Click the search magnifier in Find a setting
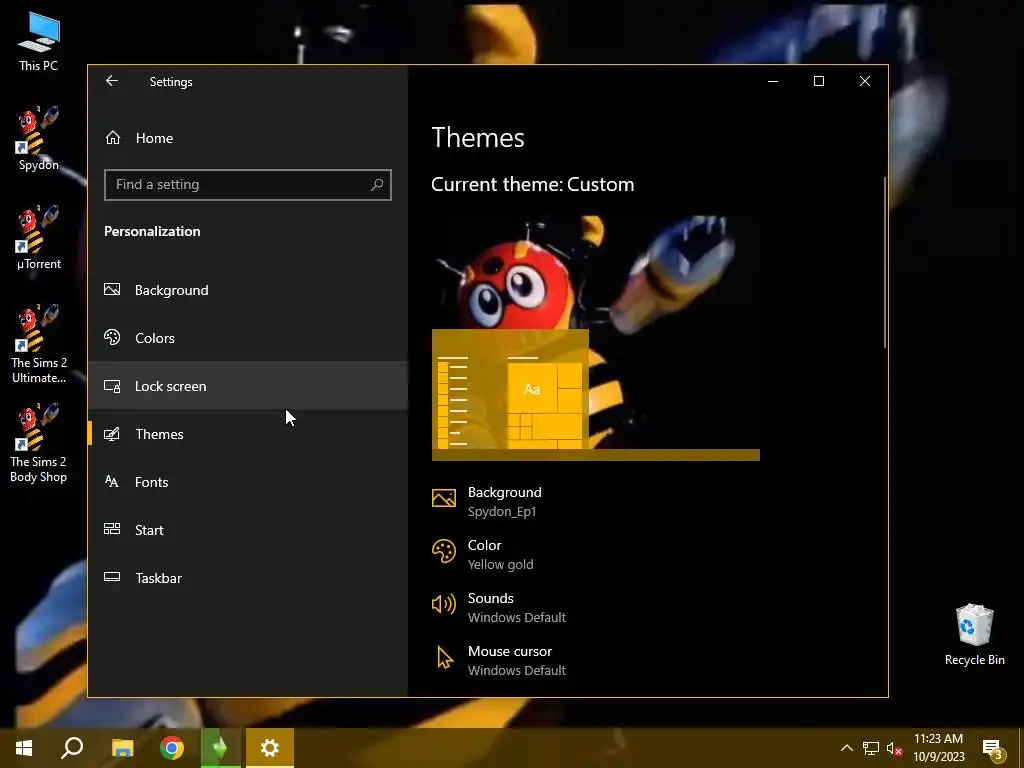The image size is (1024, 768). coord(377,185)
